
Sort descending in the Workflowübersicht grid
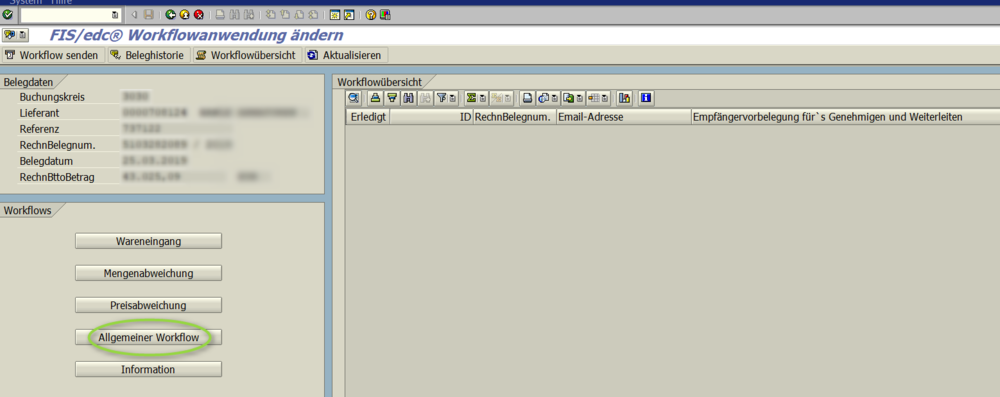coord(392,98)
